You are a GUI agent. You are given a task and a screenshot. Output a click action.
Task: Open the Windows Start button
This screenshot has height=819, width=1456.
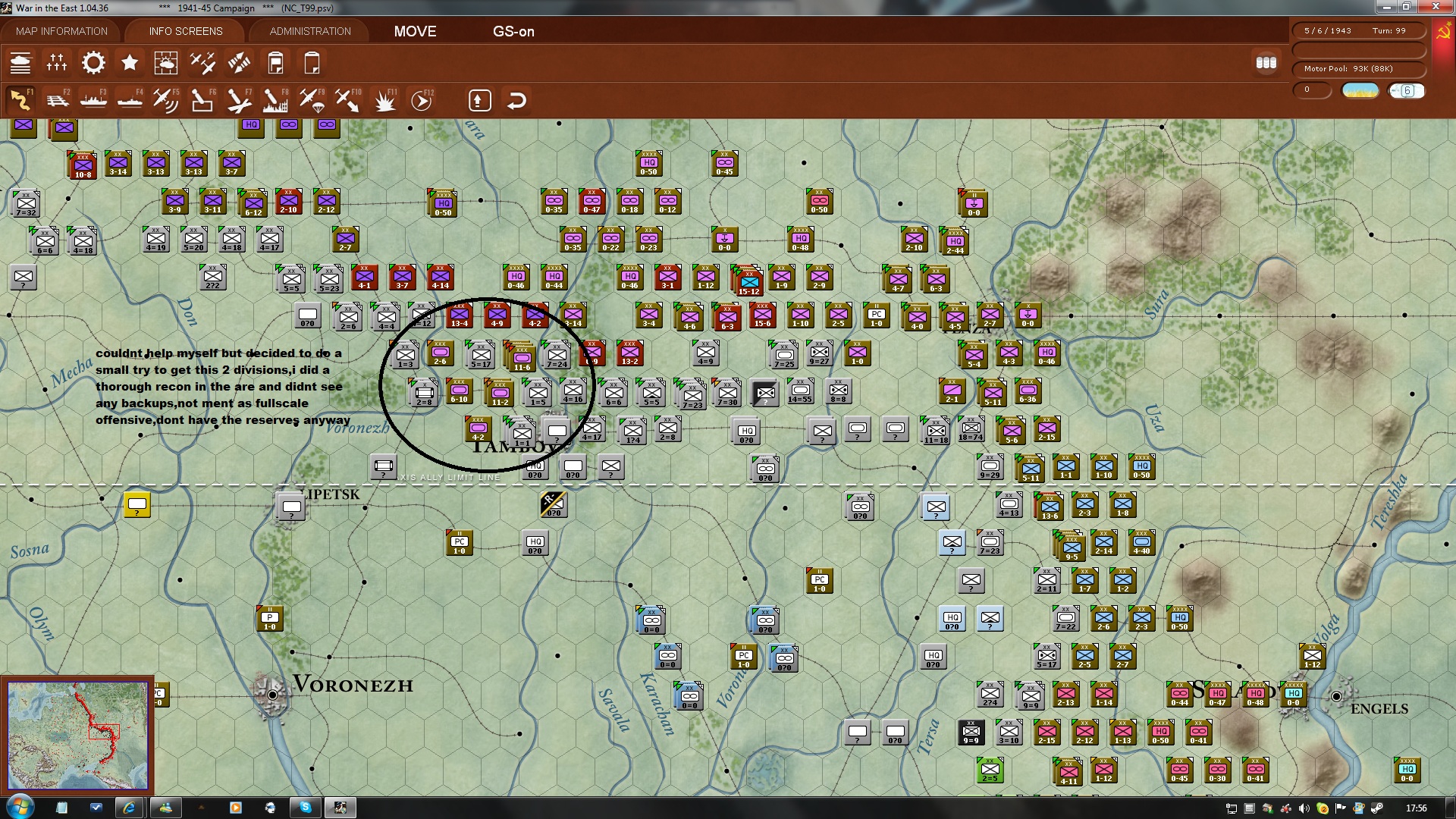pyautogui.click(x=19, y=807)
